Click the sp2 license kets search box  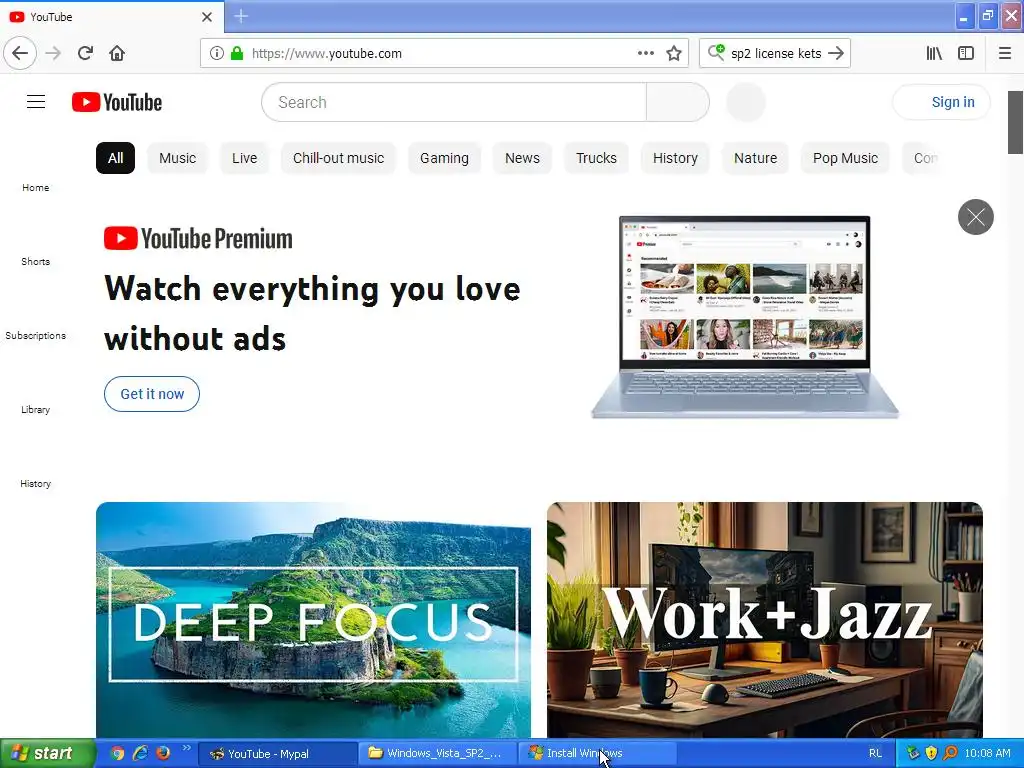click(776, 54)
